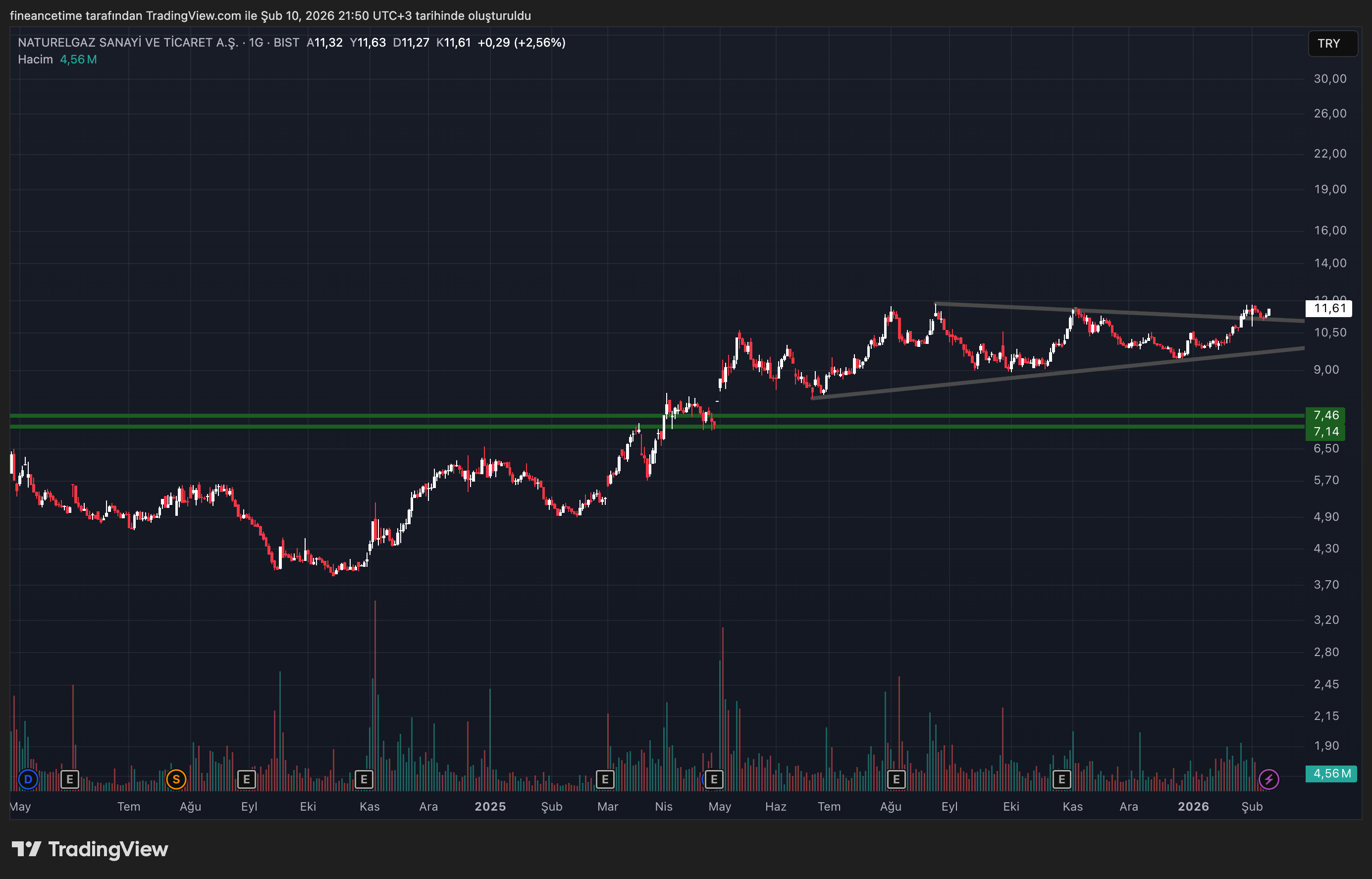
Task: Click the leftmost E earnings marker
Action: 70,779
